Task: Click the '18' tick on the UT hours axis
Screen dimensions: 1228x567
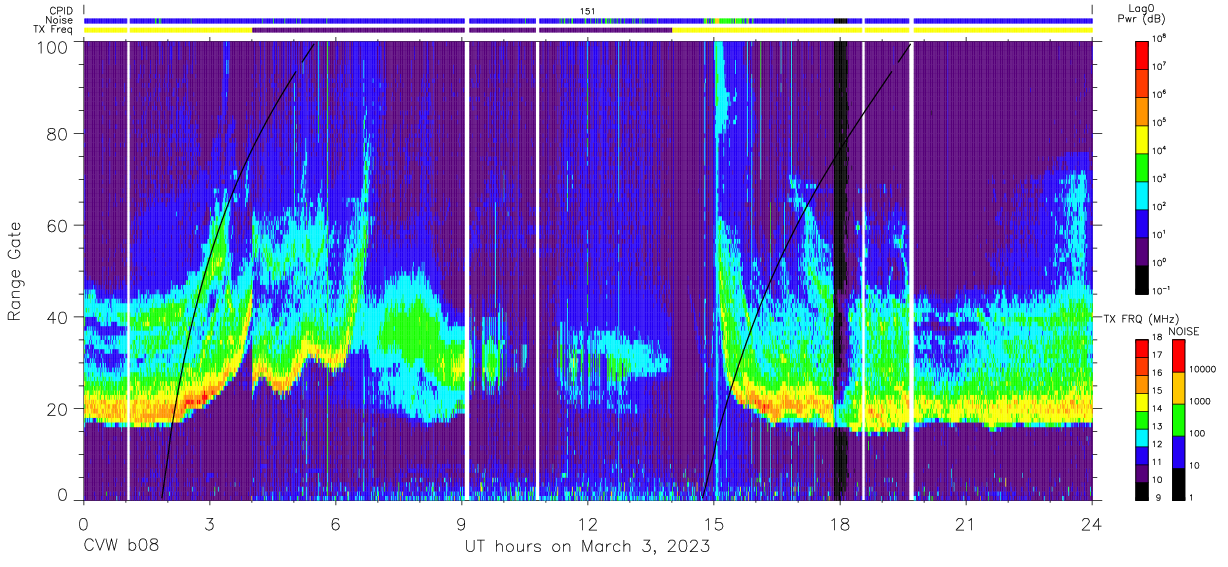Action: [840, 524]
